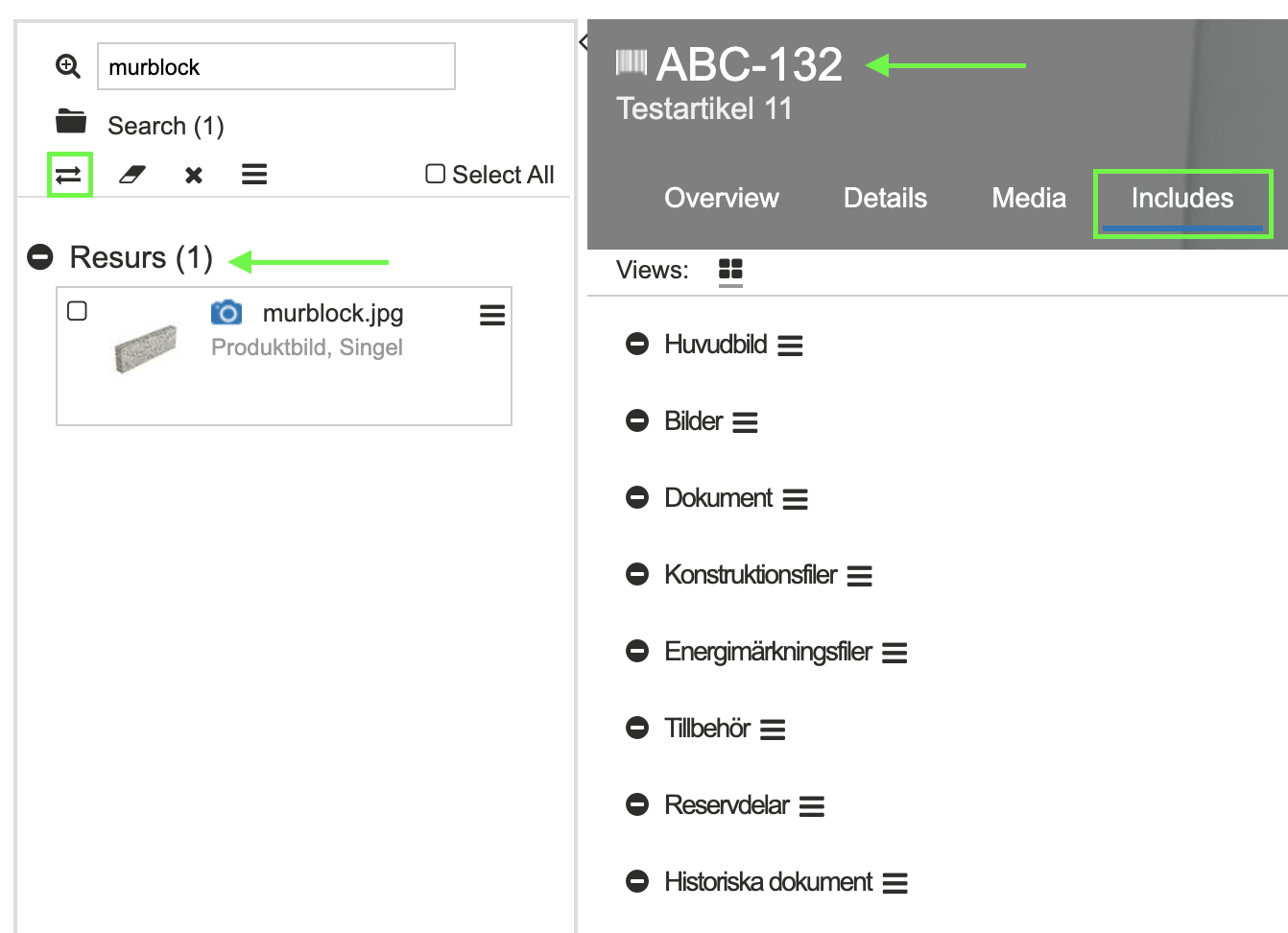Open the menu icon next to Huvudbild
This screenshot has width=1288, height=933.
[x=790, y=346]
